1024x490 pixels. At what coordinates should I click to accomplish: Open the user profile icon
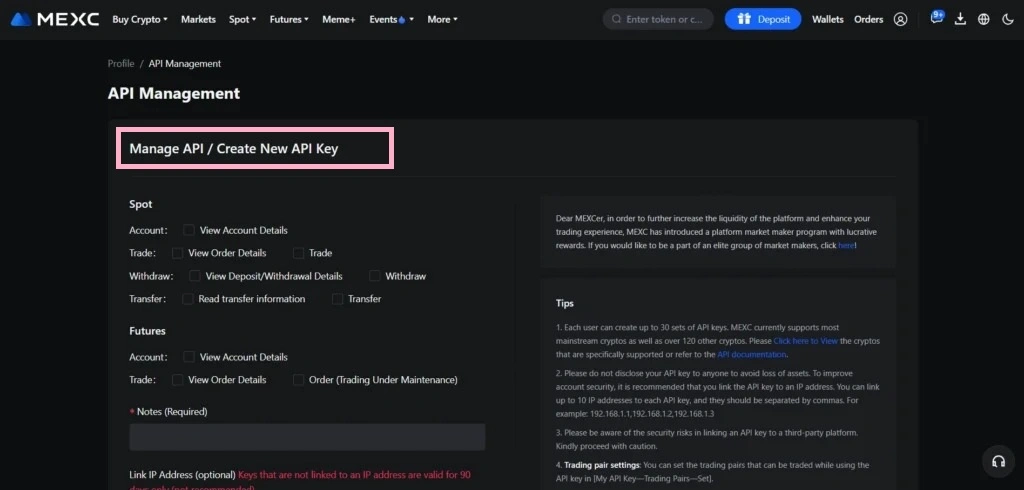tap(901, 20)
